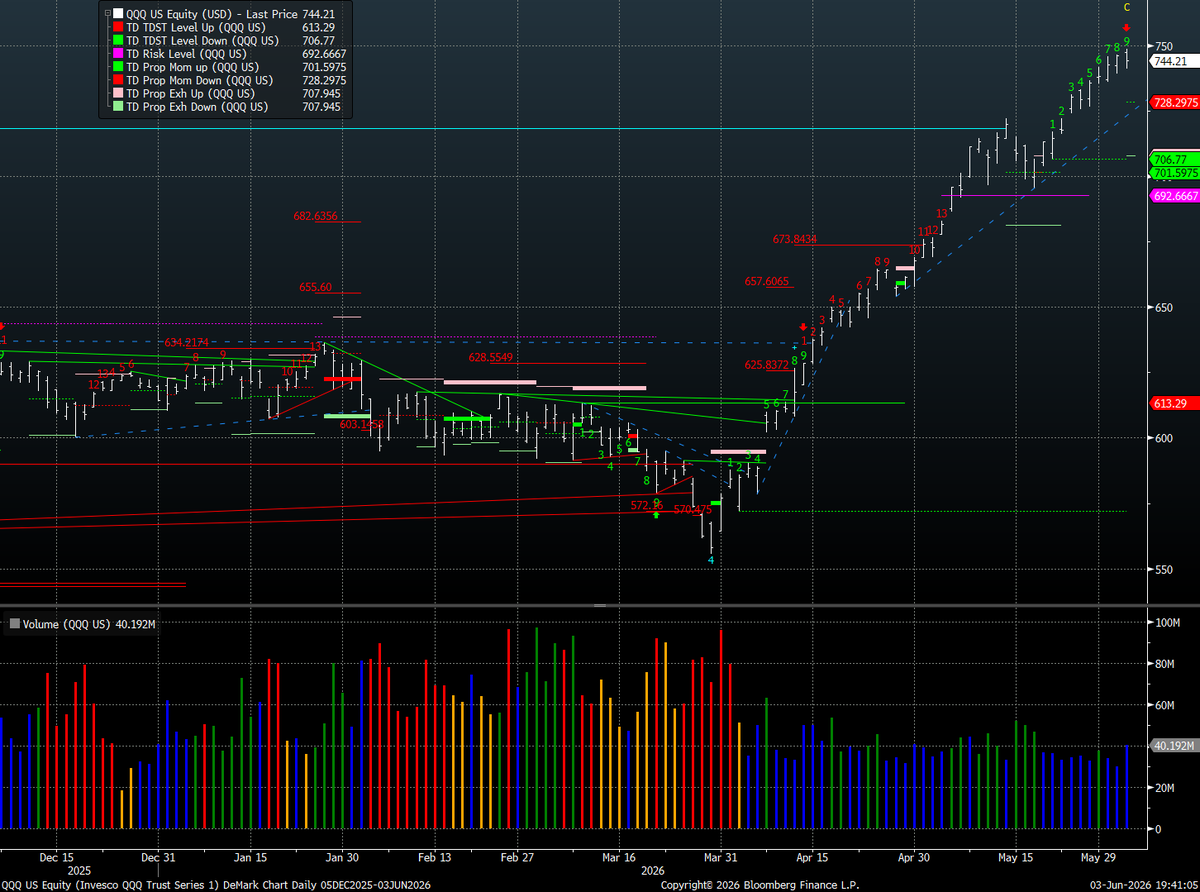Select legend label 'TD Prop Mom Down (QQQ US)'
Screen dimensions: 1200x892
click(198, 80)
